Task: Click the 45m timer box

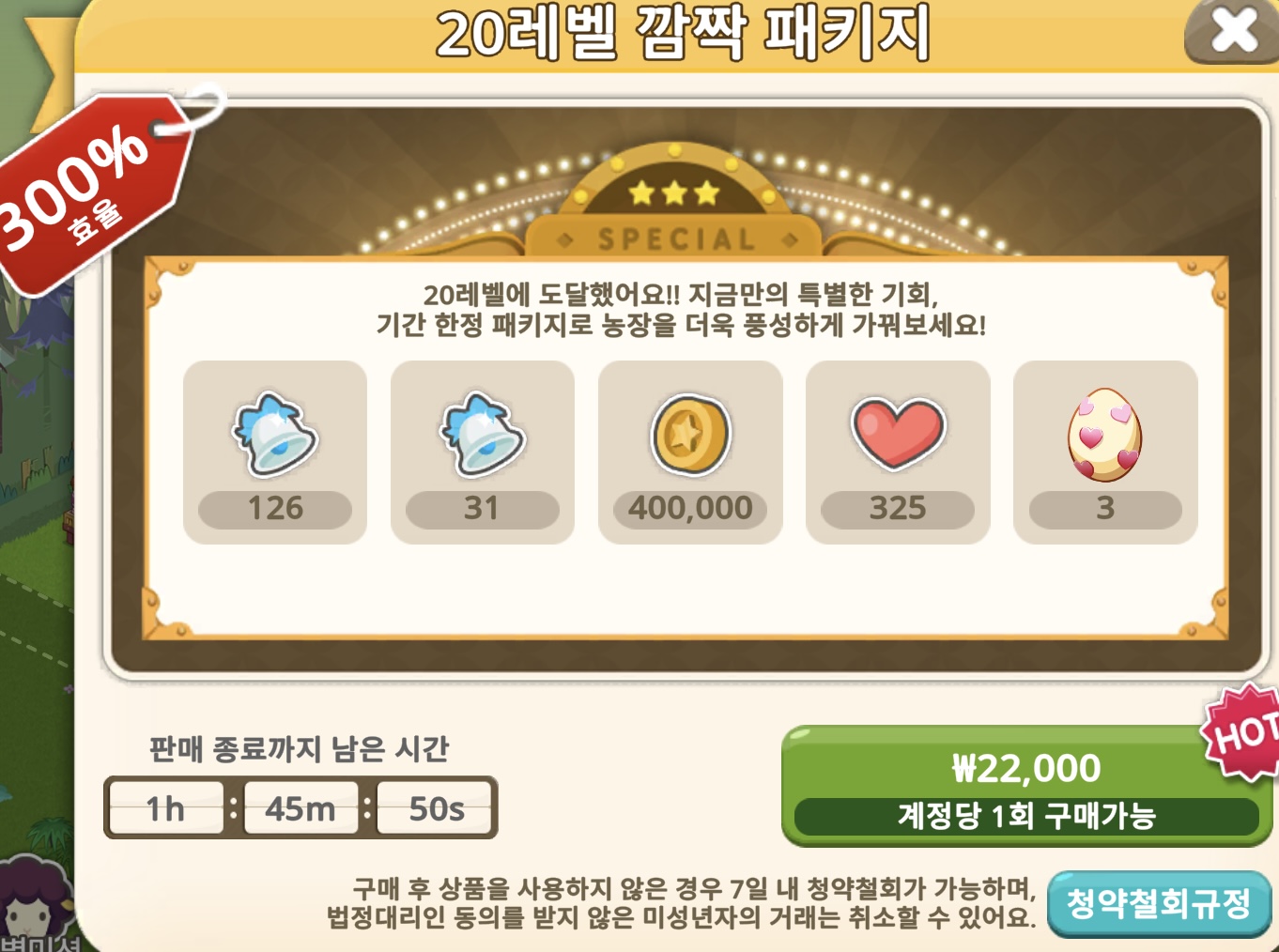Action: (300, 808)
